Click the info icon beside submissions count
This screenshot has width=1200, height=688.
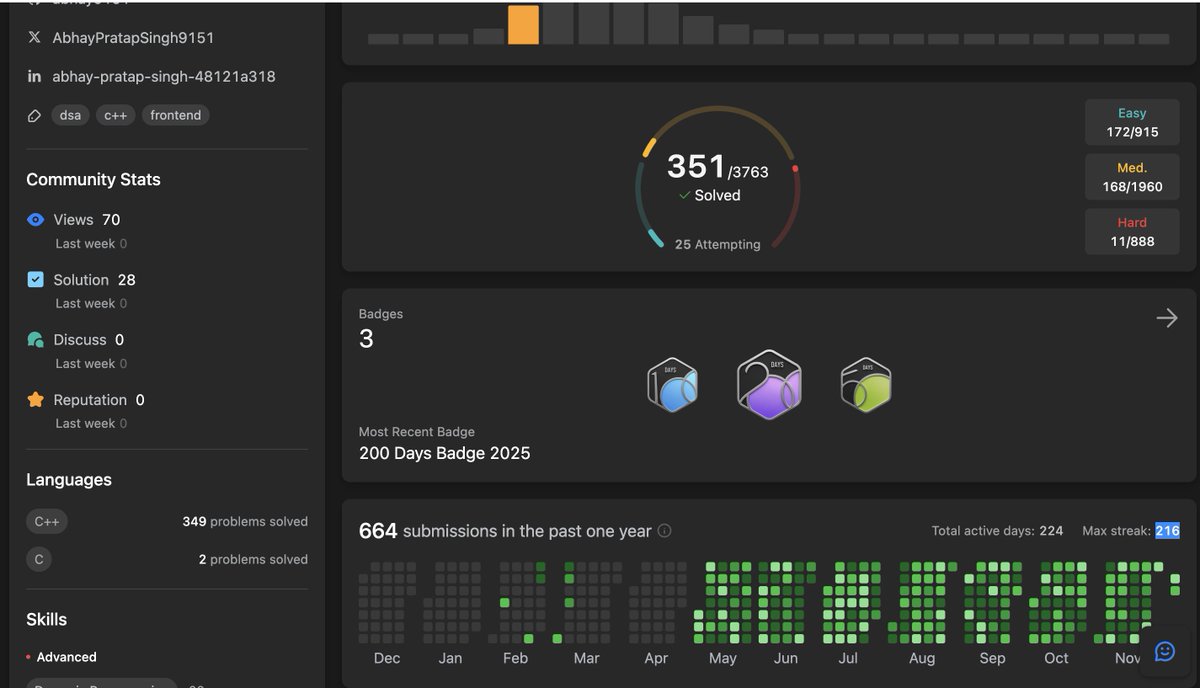pyautogui.click(x=664, y=531)
